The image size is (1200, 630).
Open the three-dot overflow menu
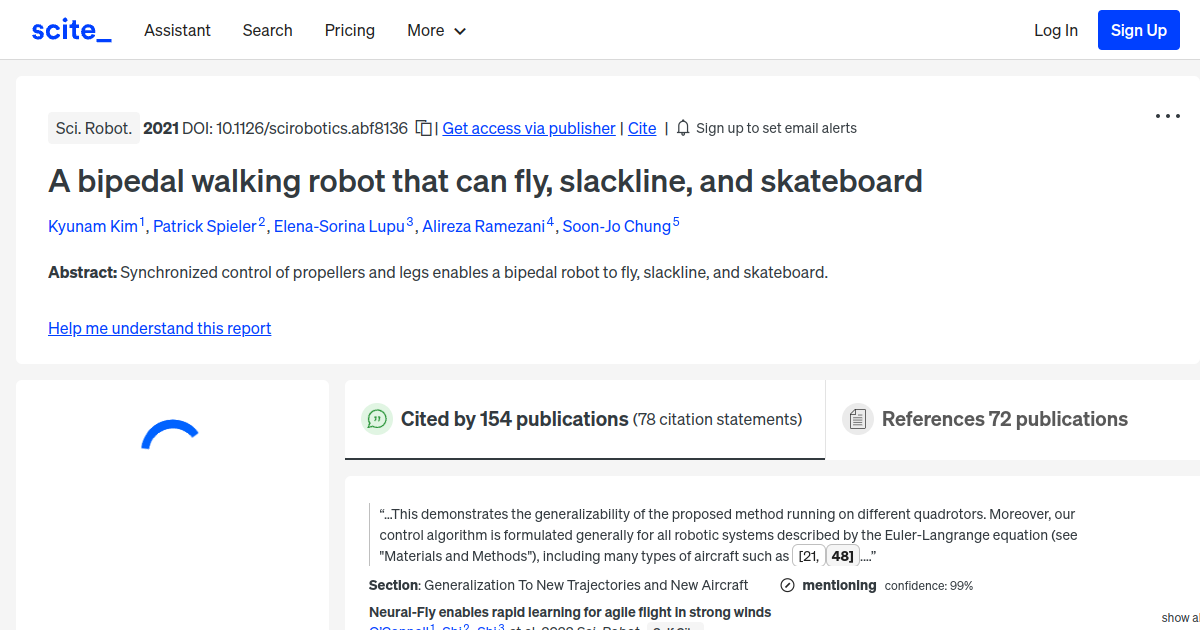[x=1167, y=116]
